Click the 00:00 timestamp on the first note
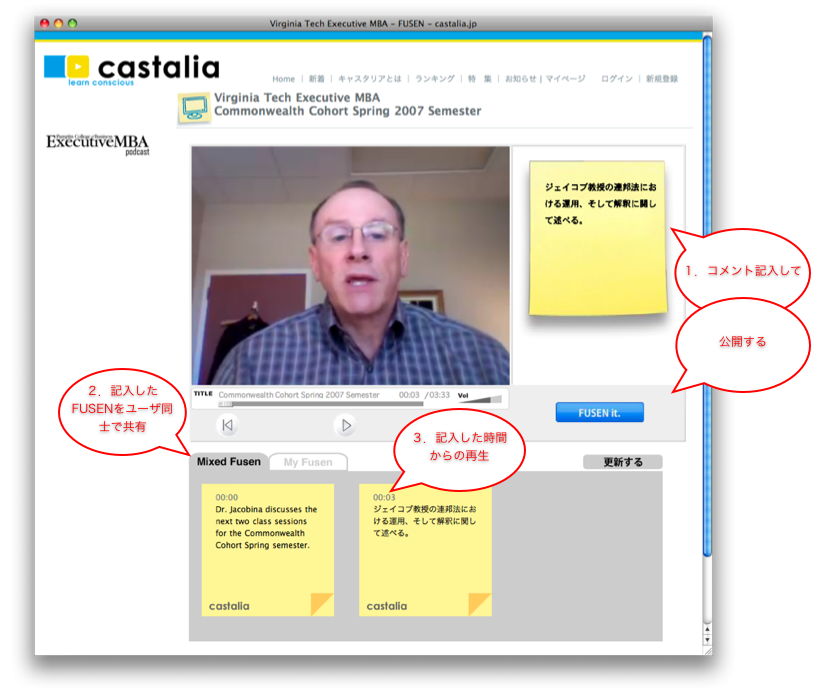The height and width of the screenshot is (690, 823). point(226,497)
